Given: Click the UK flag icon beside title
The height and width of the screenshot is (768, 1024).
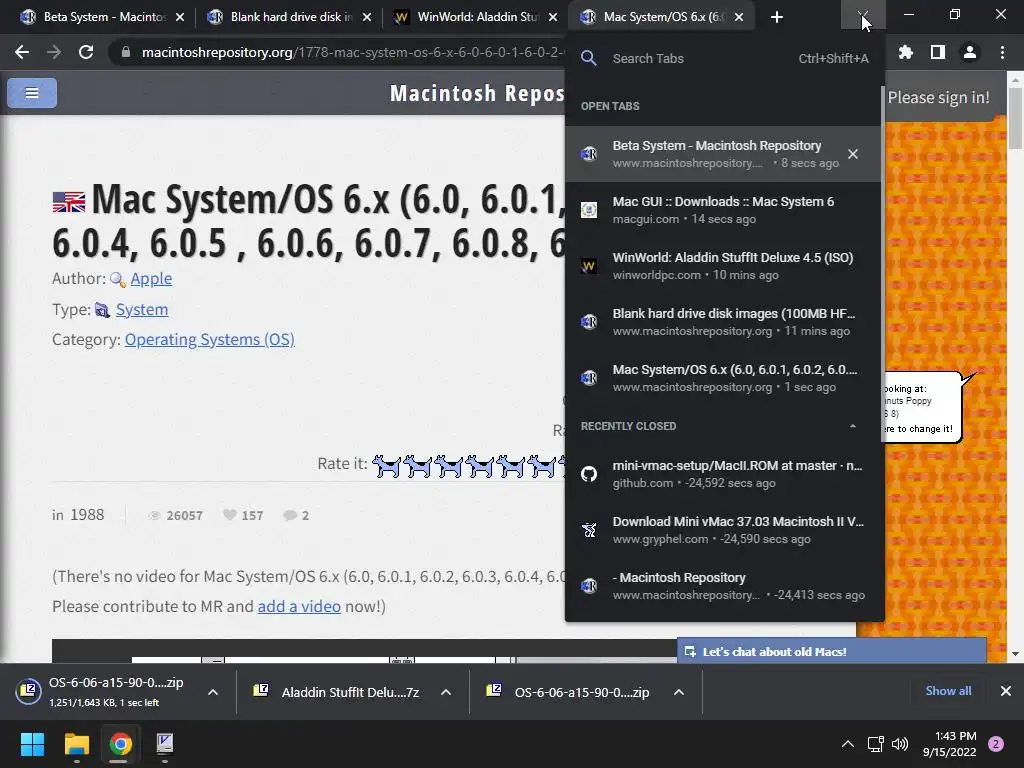Looking at the screenshot, I should click(69, 202).
